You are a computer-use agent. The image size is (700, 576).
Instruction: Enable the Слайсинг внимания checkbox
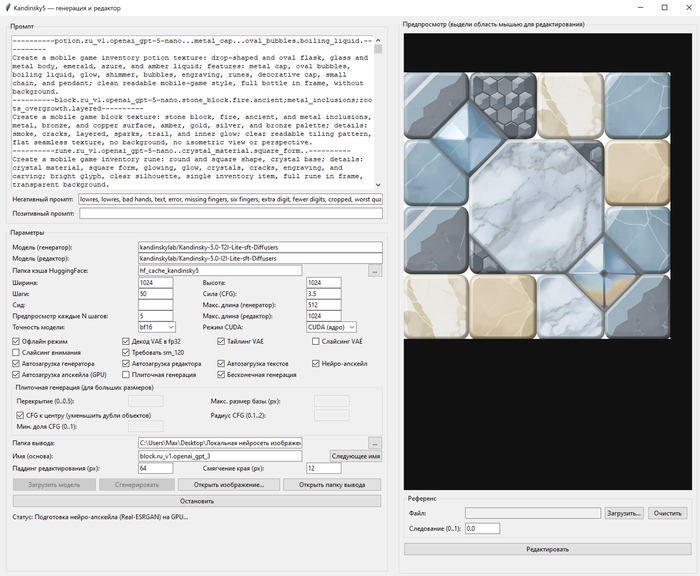point(16,352)
